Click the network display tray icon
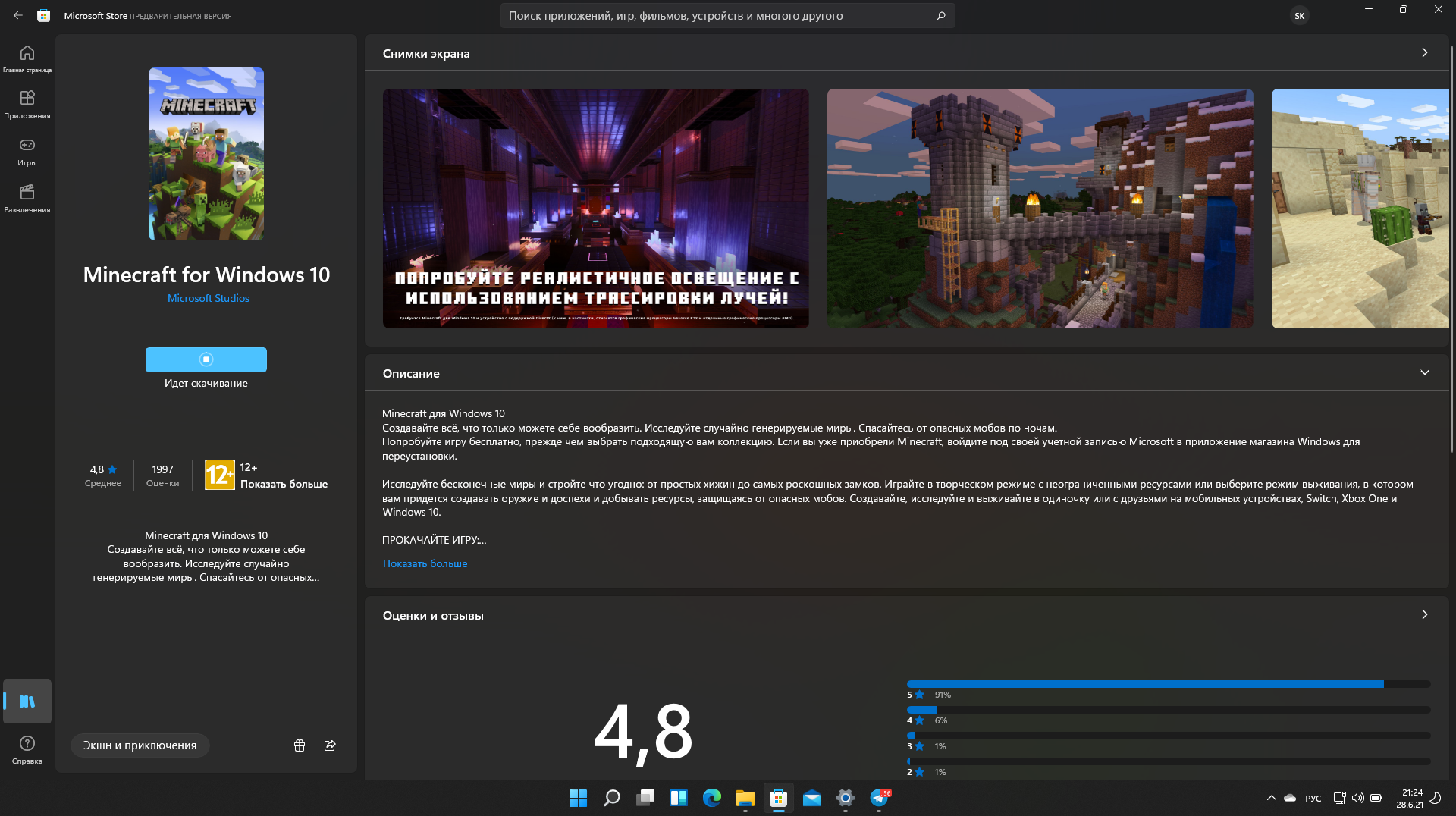Viewport: 1456px width, 816px height. click(1339, 798)
